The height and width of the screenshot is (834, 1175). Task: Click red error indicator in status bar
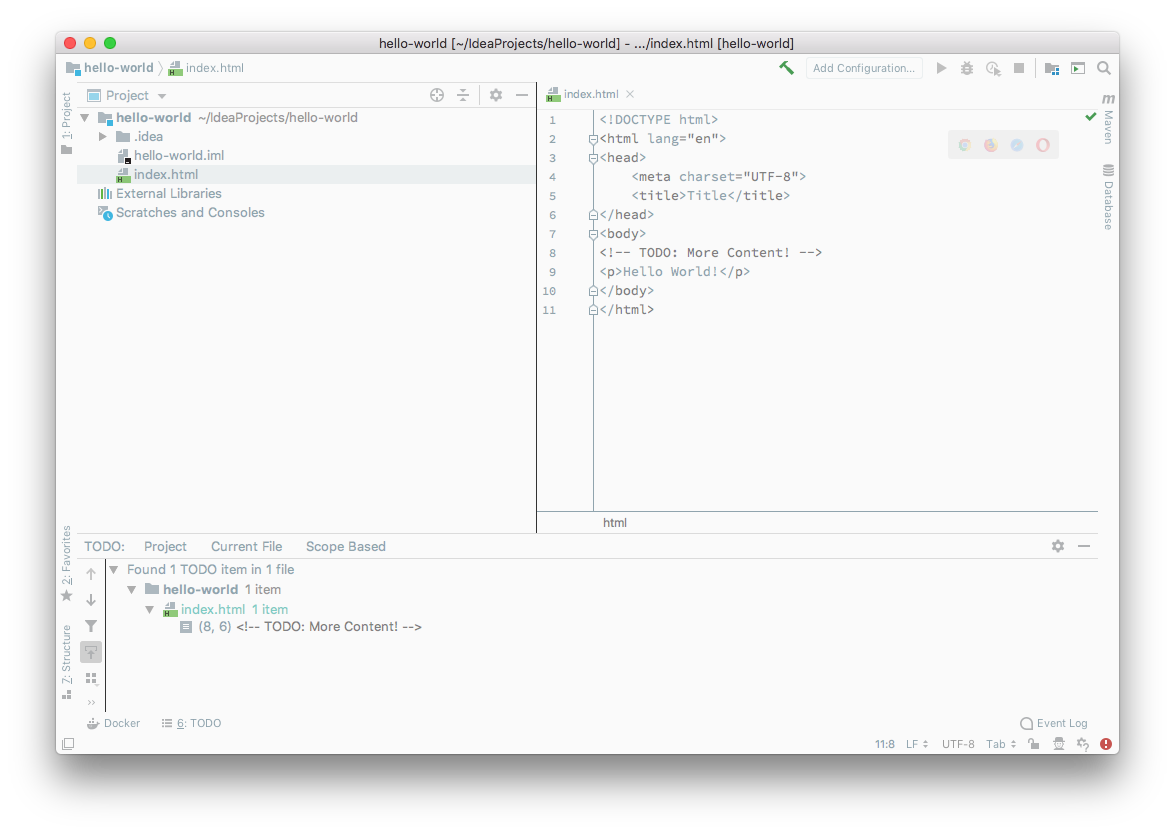tap(1105, 744)
